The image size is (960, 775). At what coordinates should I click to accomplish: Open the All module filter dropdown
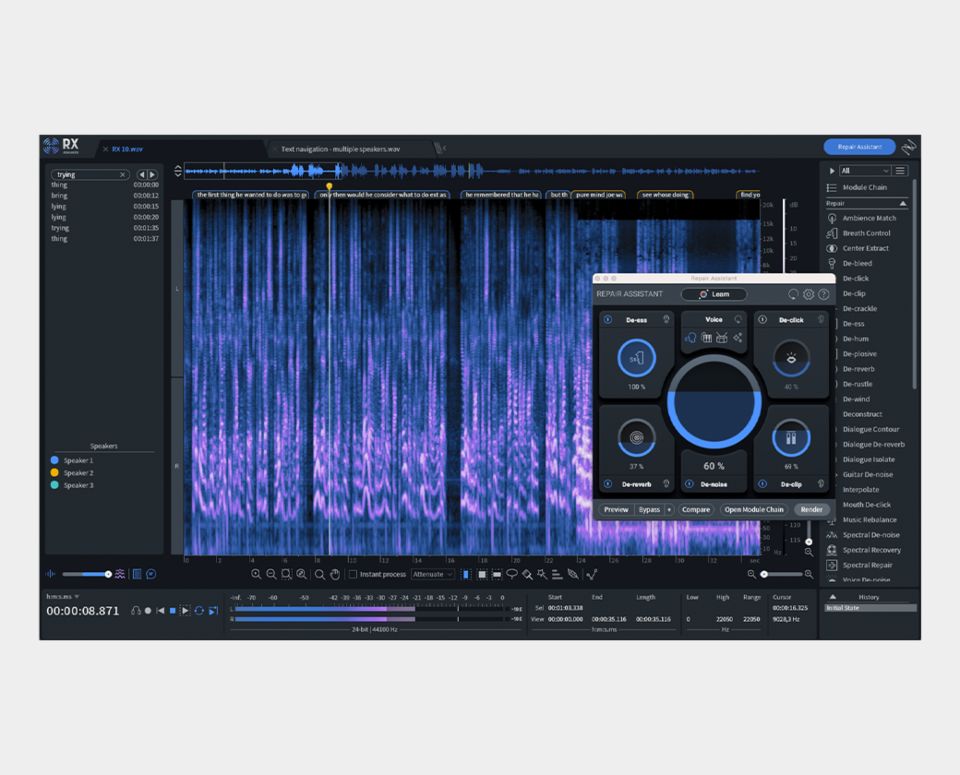click(x=864, y=171)
